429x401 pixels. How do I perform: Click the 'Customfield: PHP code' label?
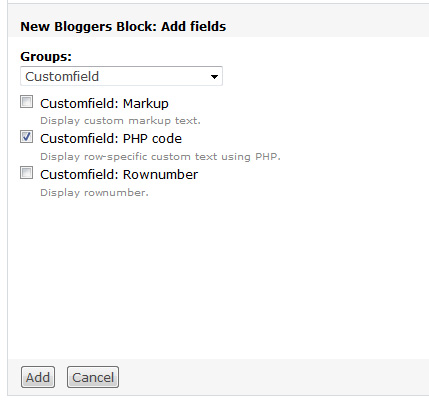click(111, 139)
